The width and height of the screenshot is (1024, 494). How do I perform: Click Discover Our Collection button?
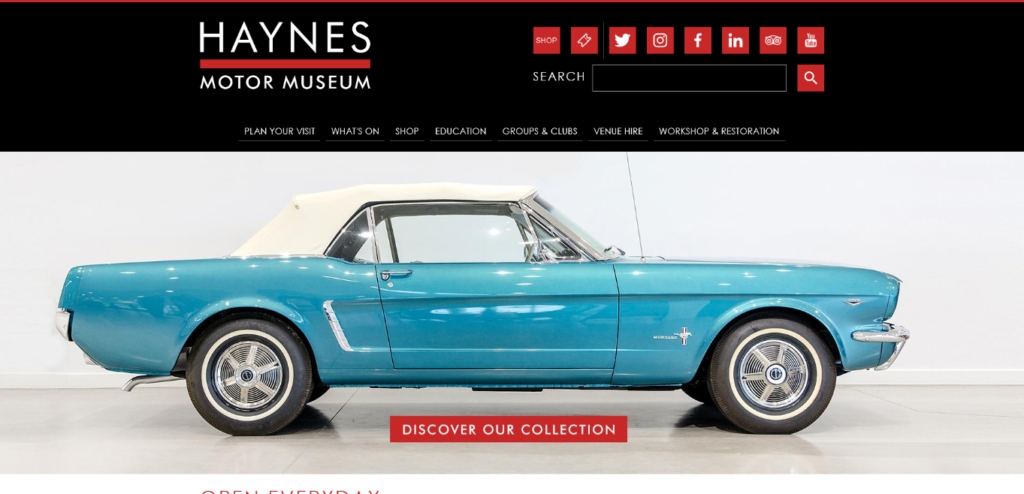509,429
